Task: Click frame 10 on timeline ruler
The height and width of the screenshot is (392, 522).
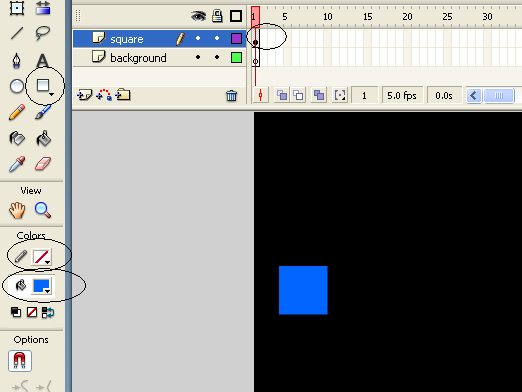Action: 327,16
